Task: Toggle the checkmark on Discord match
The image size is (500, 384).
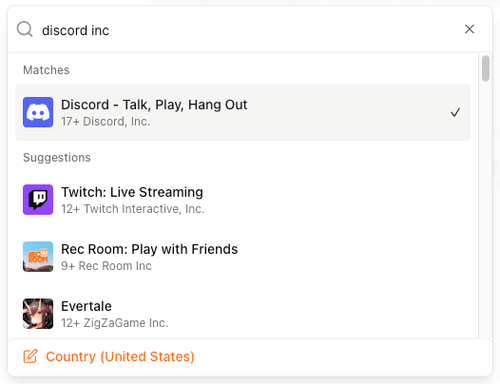Action: [455, 112]
